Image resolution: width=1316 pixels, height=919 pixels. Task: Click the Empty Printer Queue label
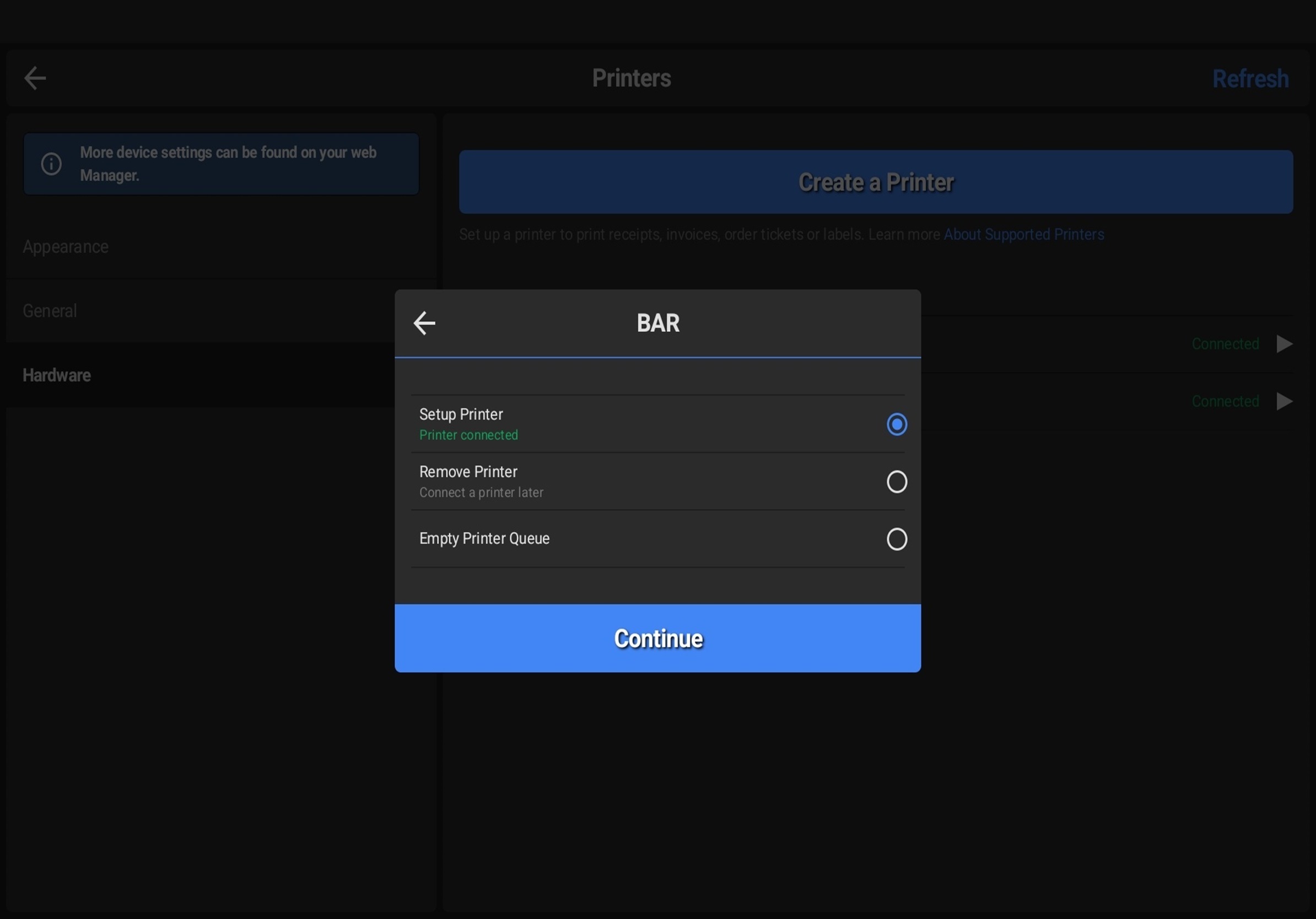(x=484, y=539)
